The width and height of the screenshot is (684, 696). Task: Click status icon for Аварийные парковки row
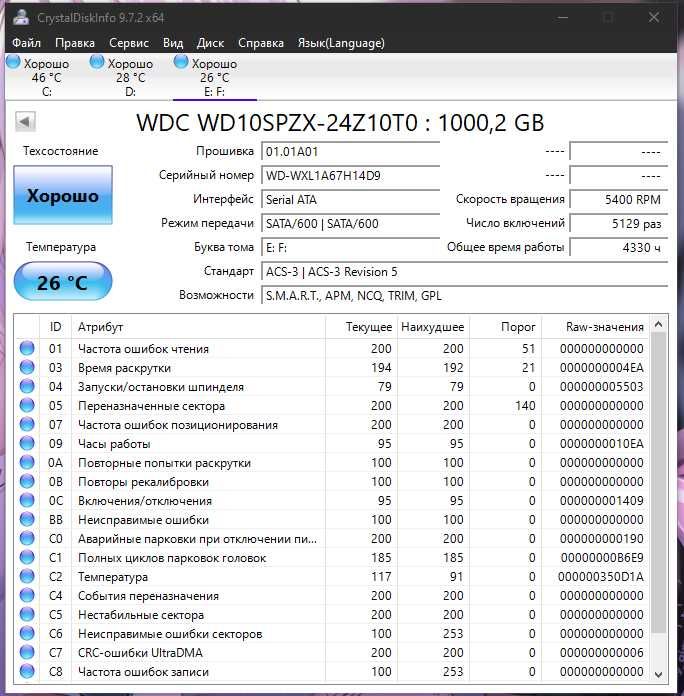pos(27,538)
